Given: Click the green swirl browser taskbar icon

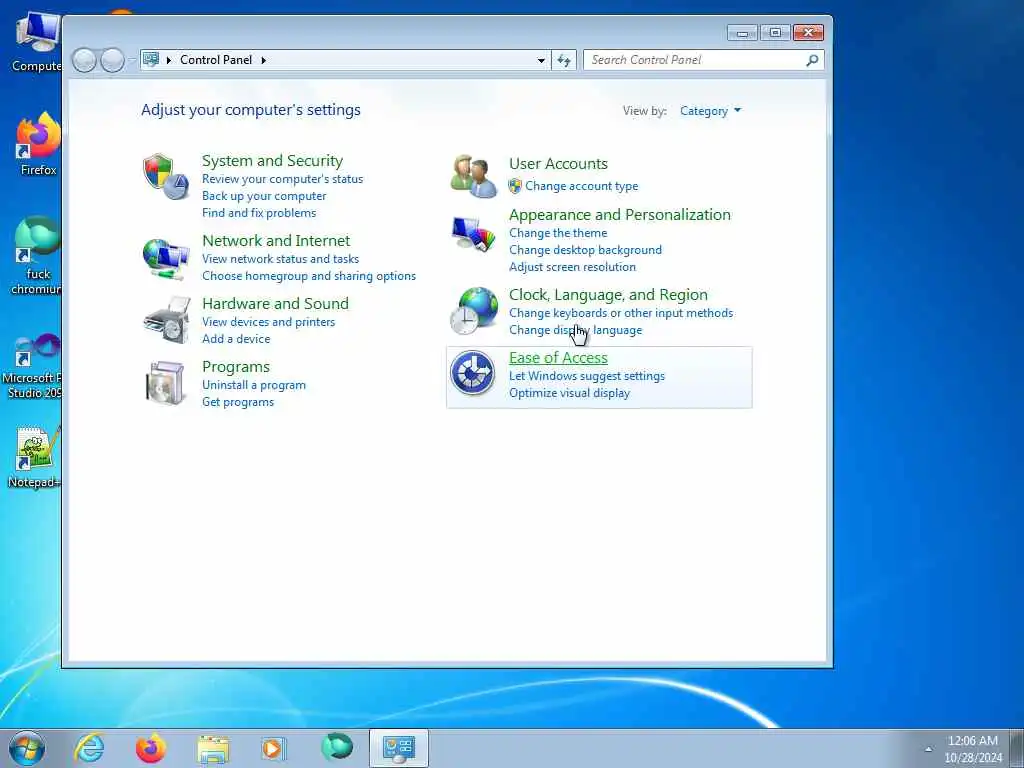Looking at the screenshot, I should click(x=337, y=746).
